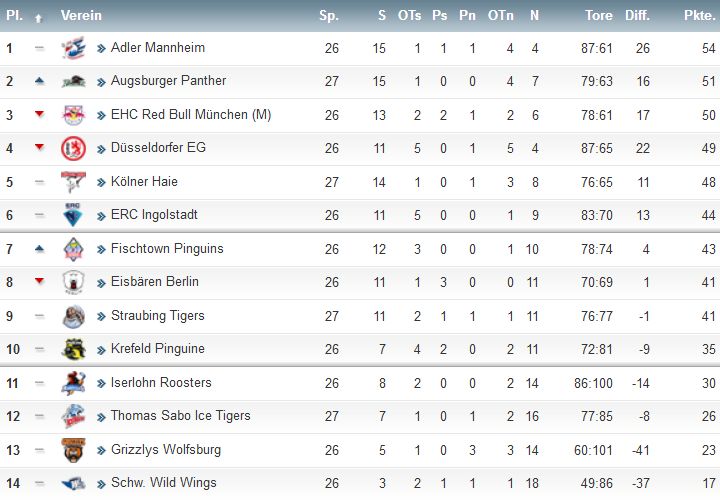Open the Fischtown Pinguins team link
The width and height of the screenshot is (720, 500).
point(167,248)
